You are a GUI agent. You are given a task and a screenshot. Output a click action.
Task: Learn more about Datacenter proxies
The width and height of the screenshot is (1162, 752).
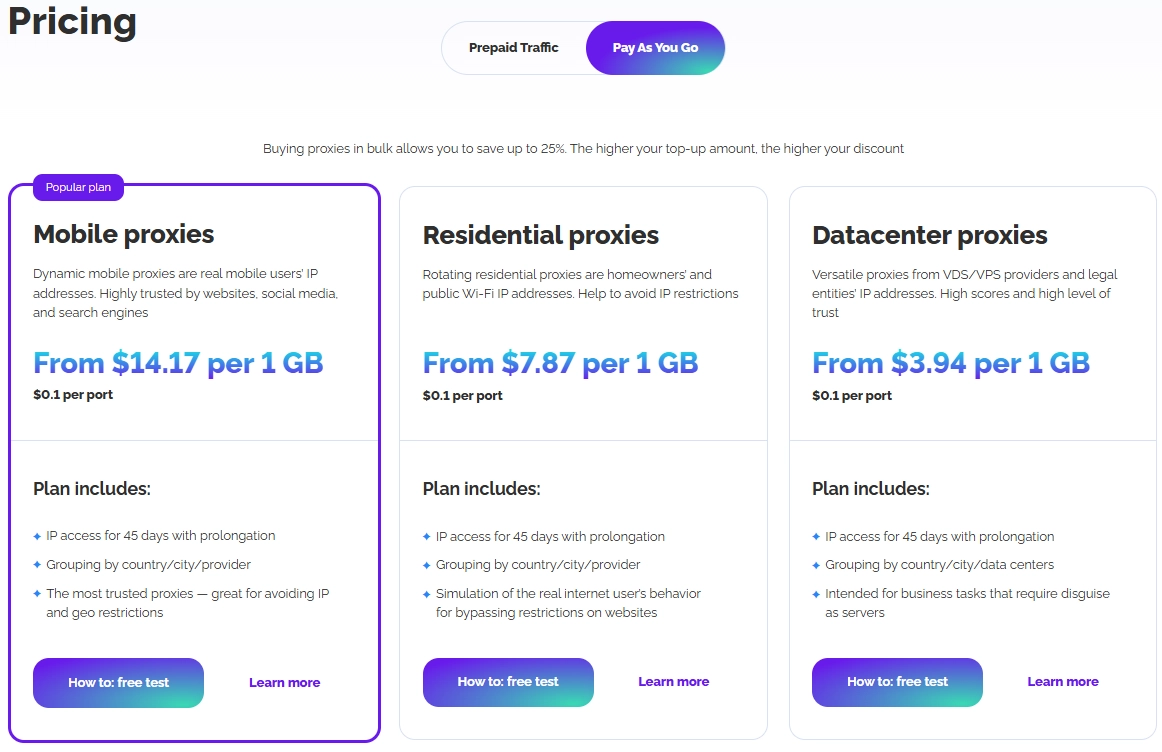click(x=1062, y=682)
